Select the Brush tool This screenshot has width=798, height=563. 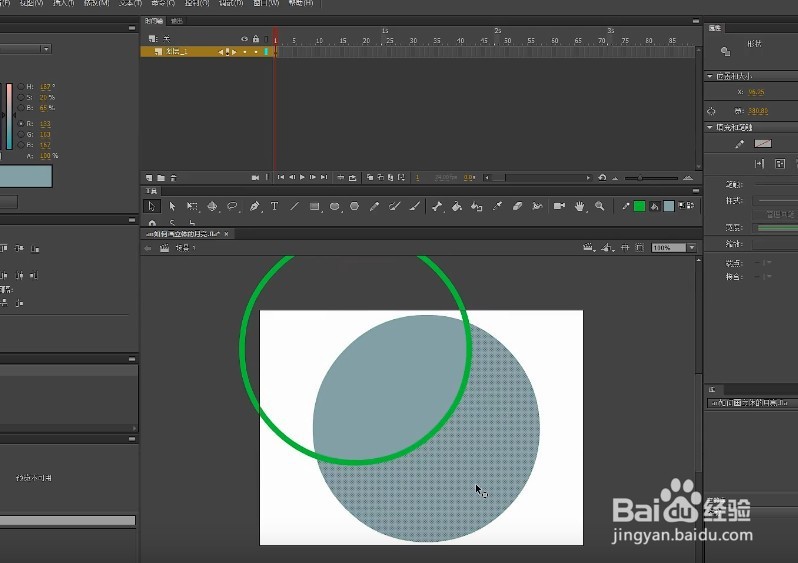pyautogui.click(x=415, y=206)
